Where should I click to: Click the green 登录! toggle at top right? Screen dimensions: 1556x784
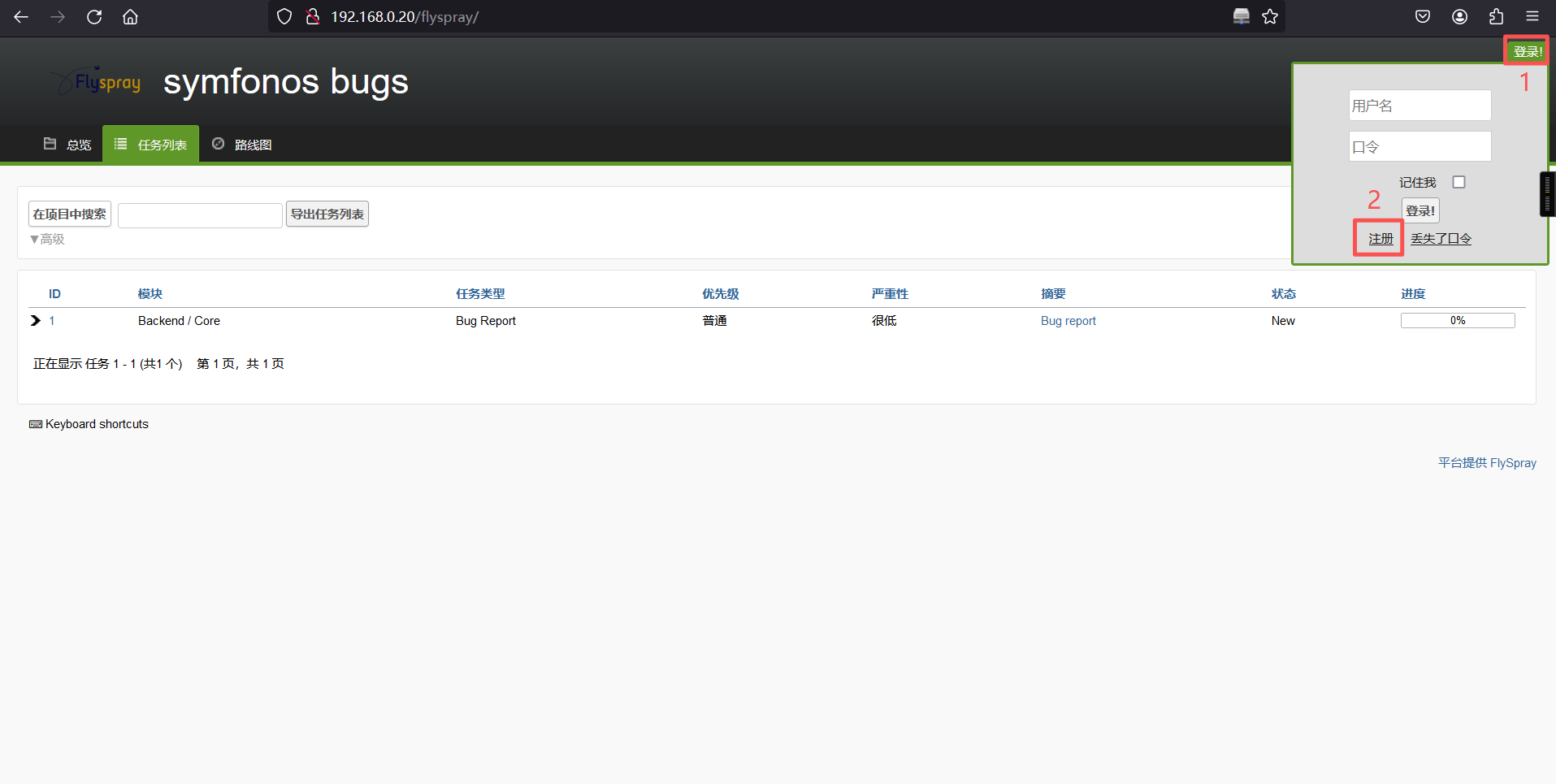coord(1528,51)
